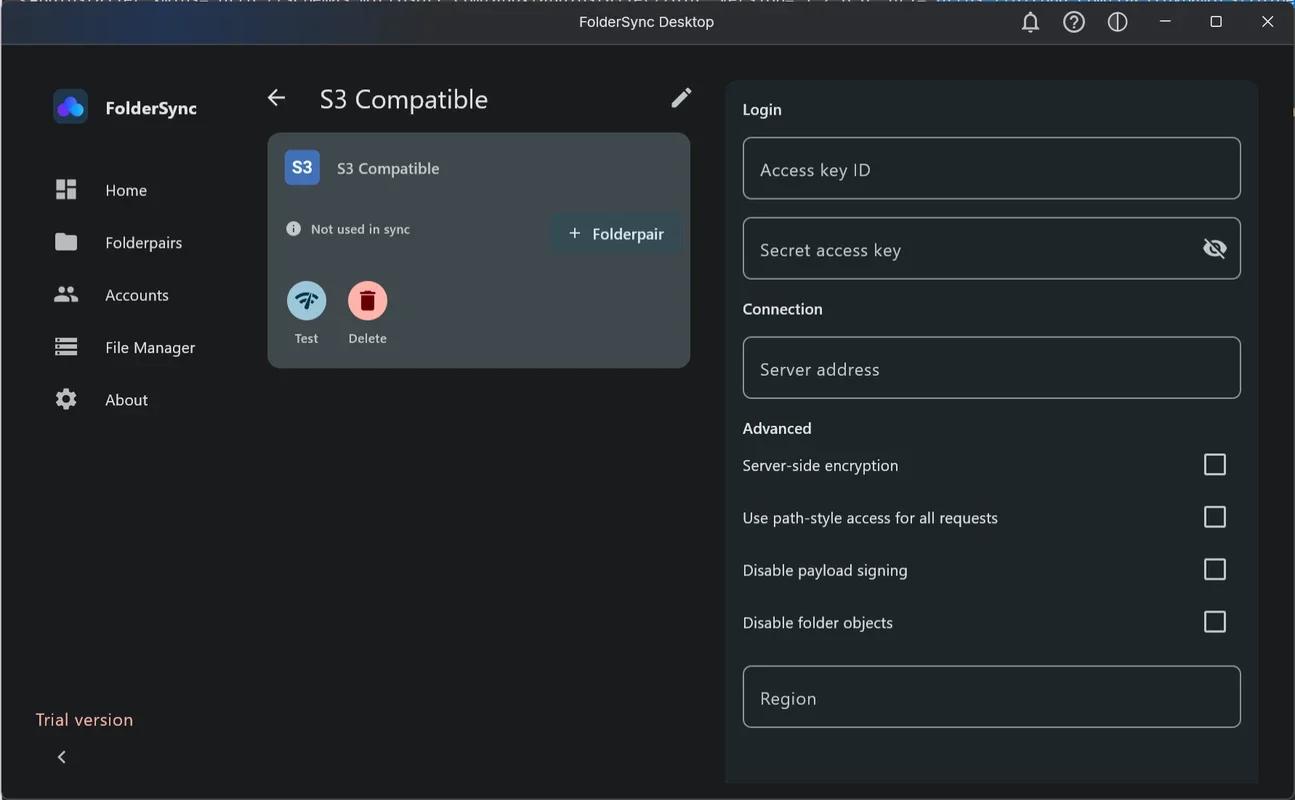Image resolution: width=1295 pixels, height=800 pixels.
Task: Click the Login section heading
Action: [x=762, y=110]
